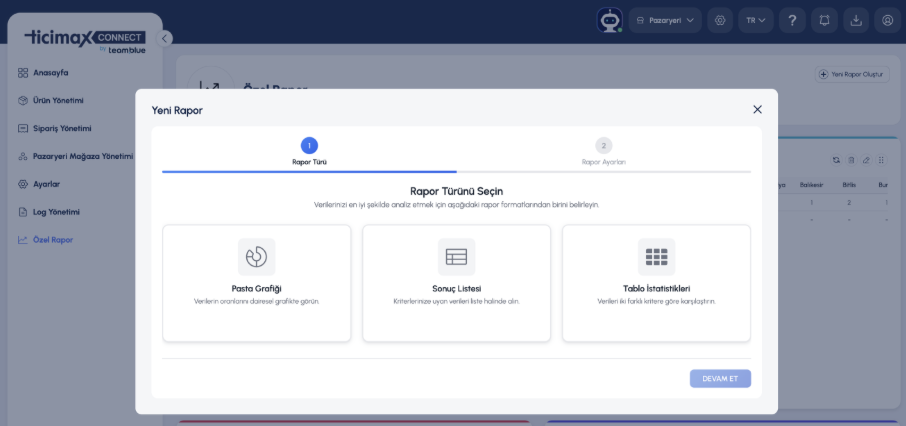This screenshot has height=426, width=906.
Task: Click Yeni Rapor Oluştur button
Action: [852, 75]
